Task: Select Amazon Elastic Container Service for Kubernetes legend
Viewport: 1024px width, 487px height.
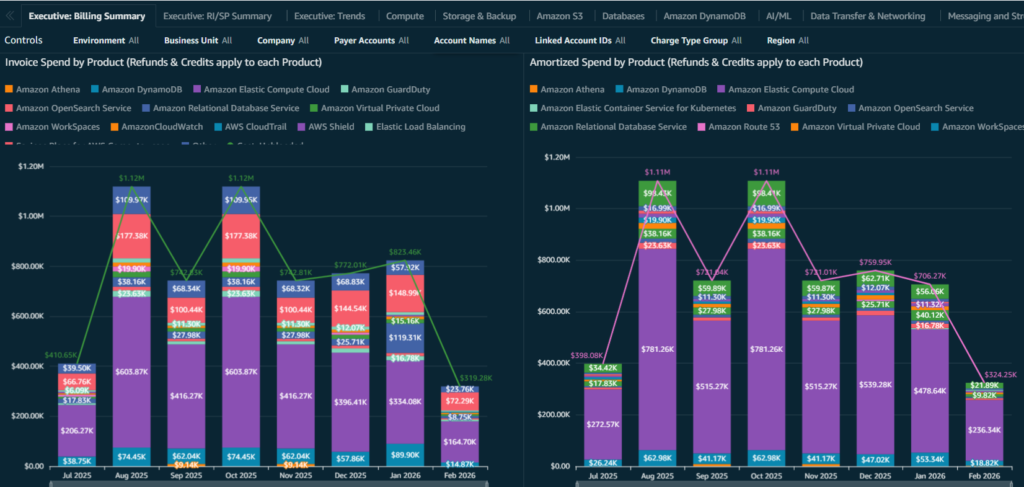Action: tap(633, 108)
